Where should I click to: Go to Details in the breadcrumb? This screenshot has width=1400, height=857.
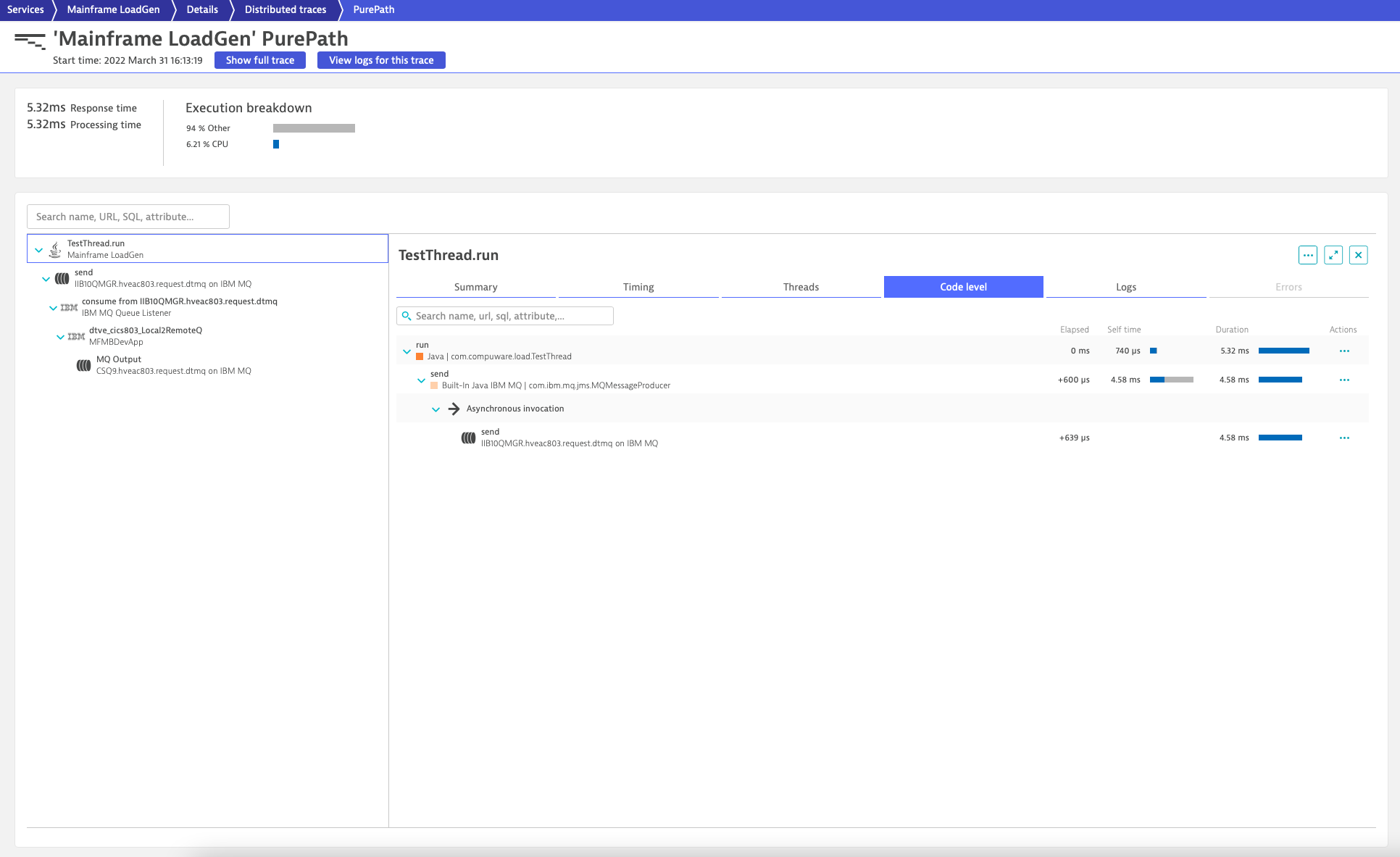pos(202,9)
